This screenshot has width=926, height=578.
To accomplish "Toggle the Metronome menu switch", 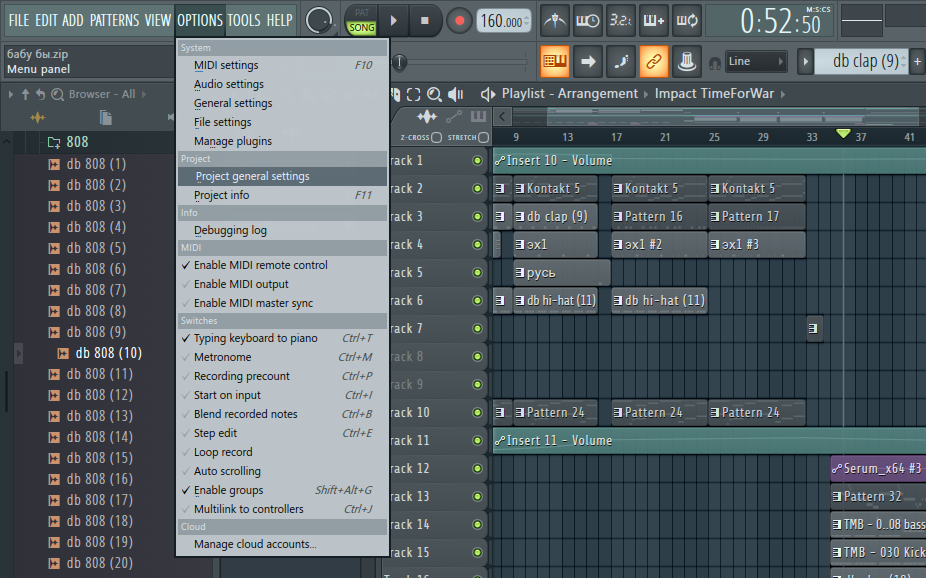I will pyautogui.click(x=283, y=357).
